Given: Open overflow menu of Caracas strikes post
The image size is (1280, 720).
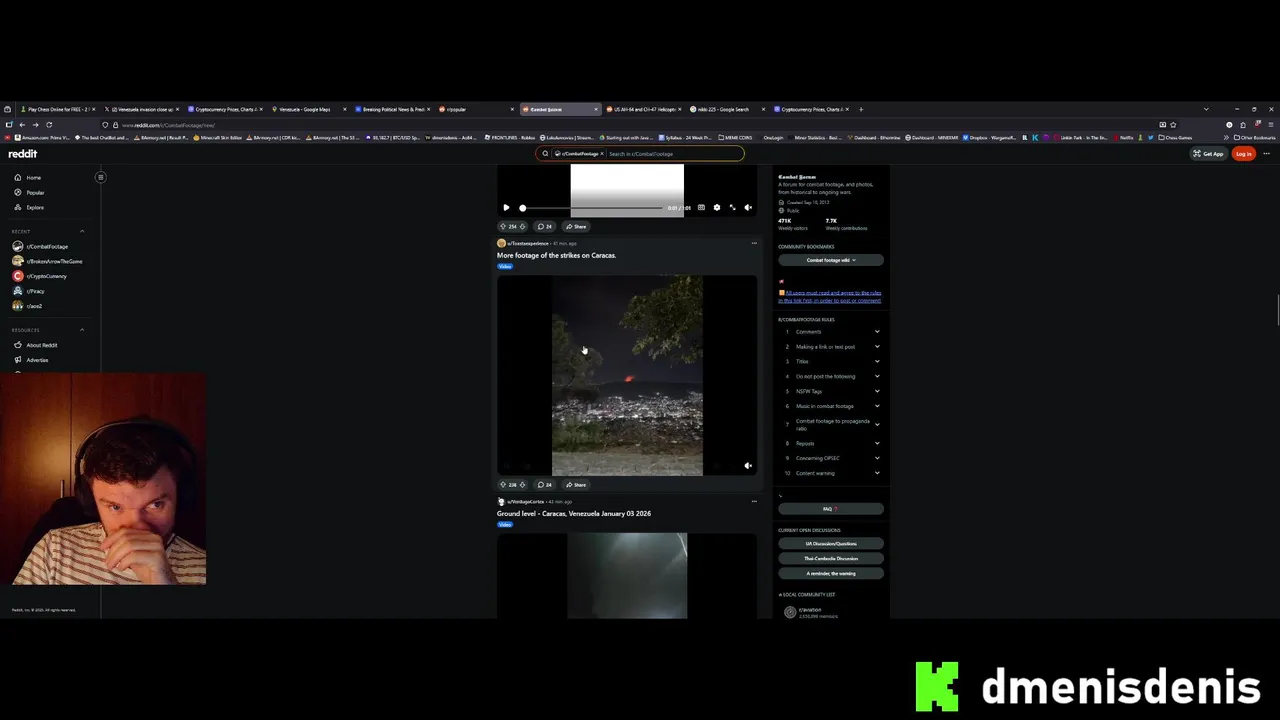Looking at the screenshot, I should click(x=754, y=243).
